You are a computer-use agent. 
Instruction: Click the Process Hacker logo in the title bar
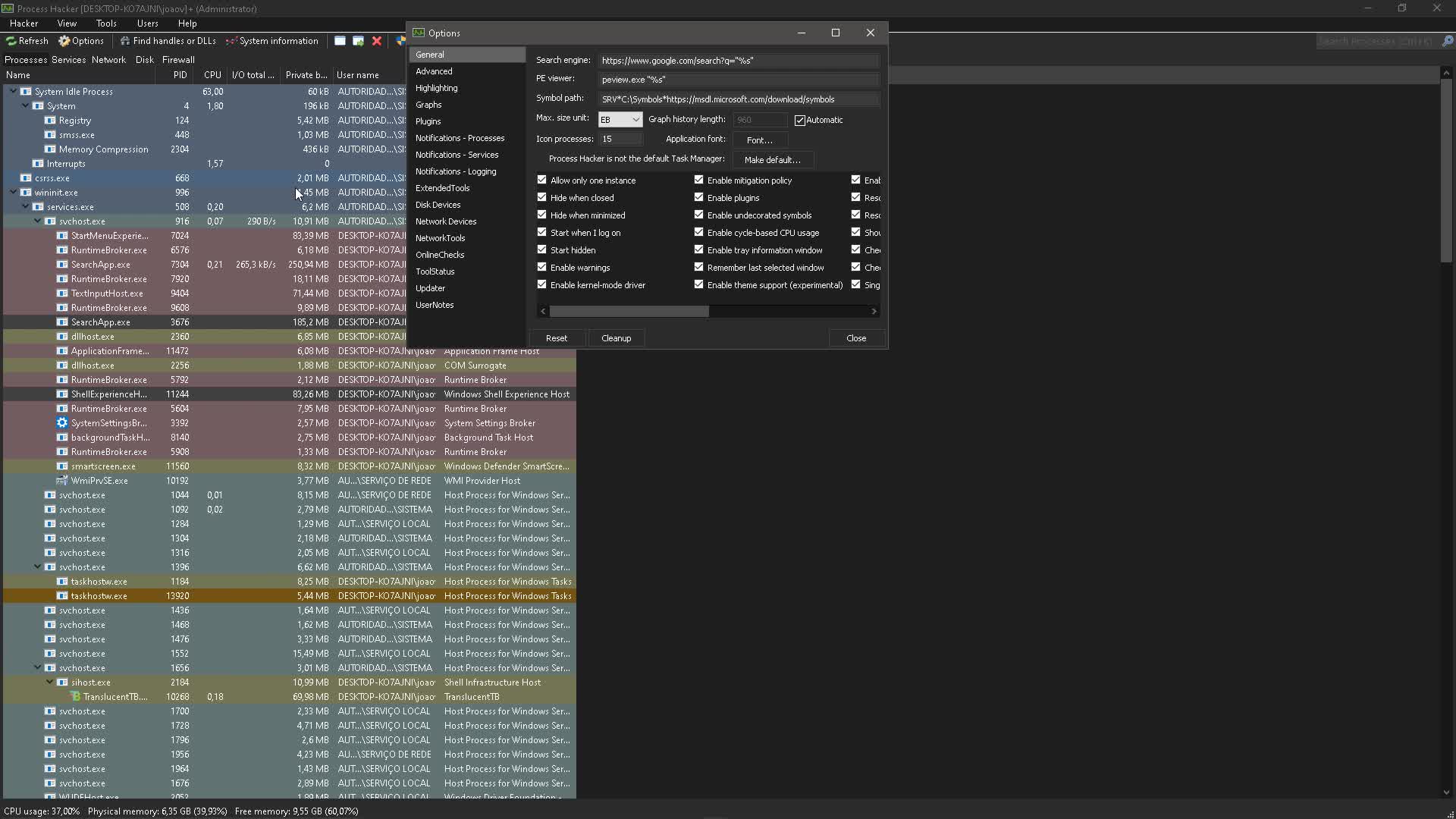coord(8,8)
